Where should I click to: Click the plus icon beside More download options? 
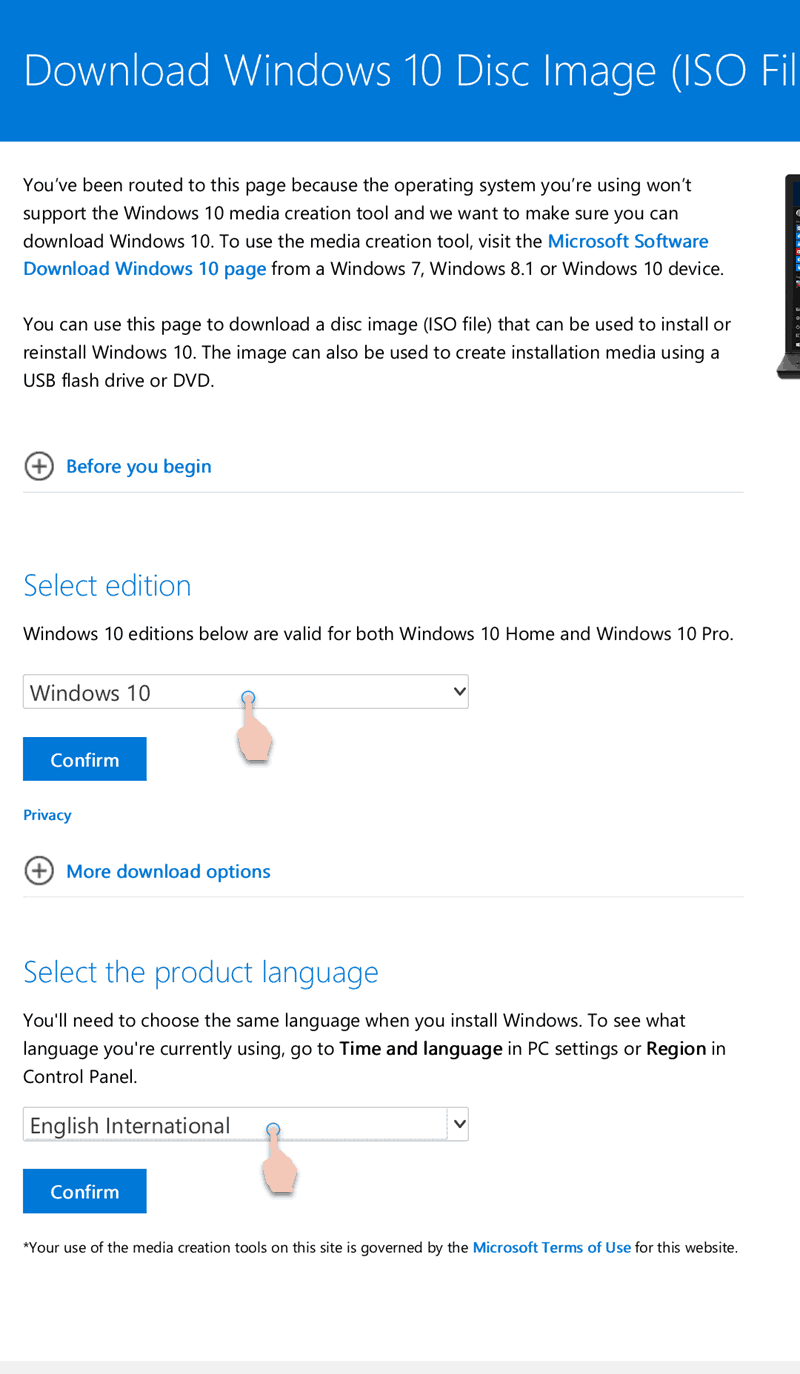click(x=39, y=871)
